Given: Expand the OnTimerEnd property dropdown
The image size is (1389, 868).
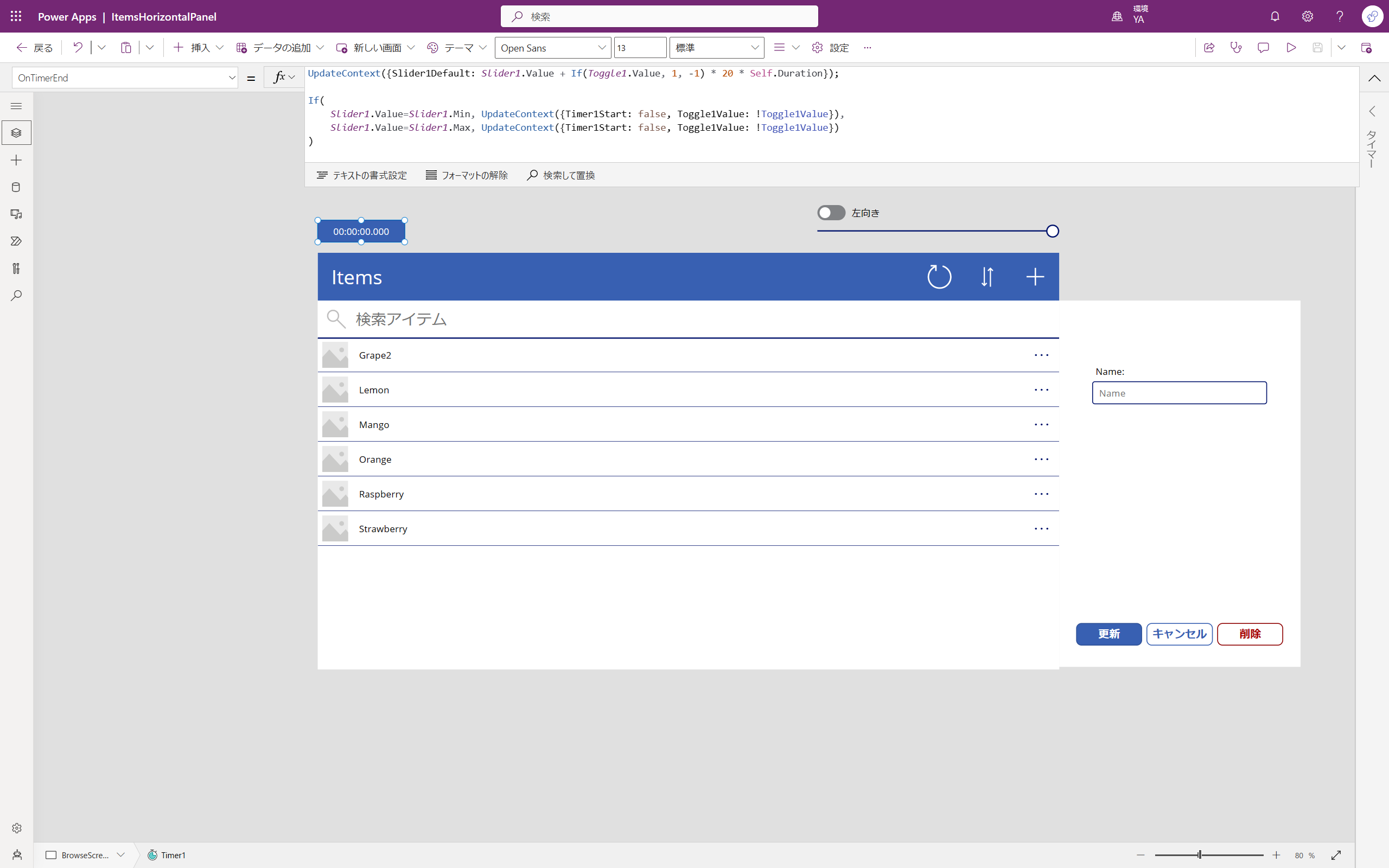Looking at the screenshot, I should 231,78.
